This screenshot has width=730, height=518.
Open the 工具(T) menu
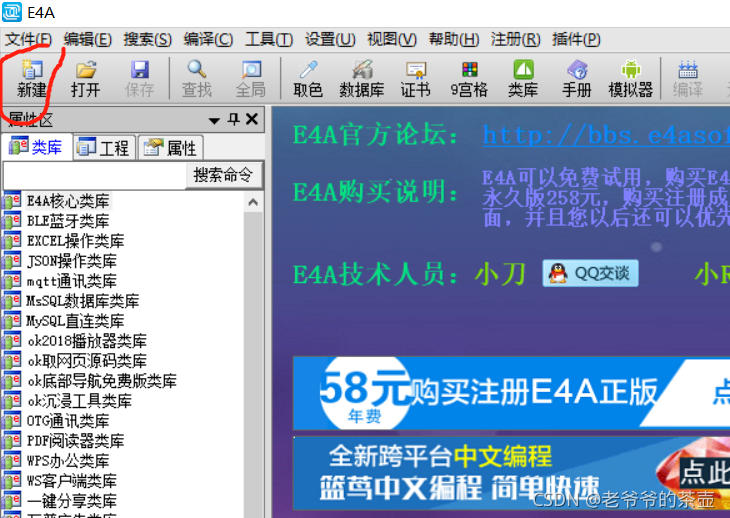tap(269, 39)
